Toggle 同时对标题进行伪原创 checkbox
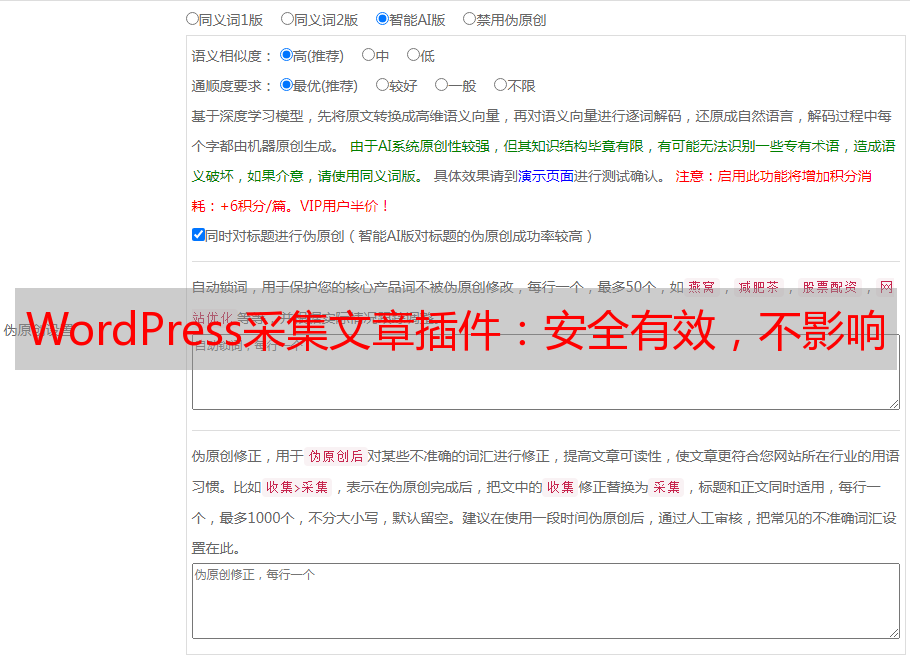This screenshot has width=911, height=658. (x=198, y=235)
